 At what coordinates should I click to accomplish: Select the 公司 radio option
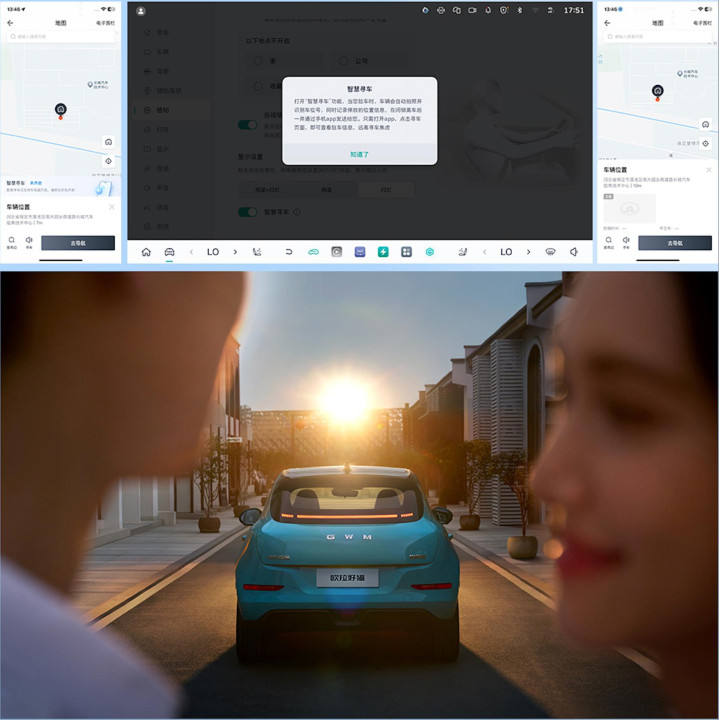coord(343,61)
